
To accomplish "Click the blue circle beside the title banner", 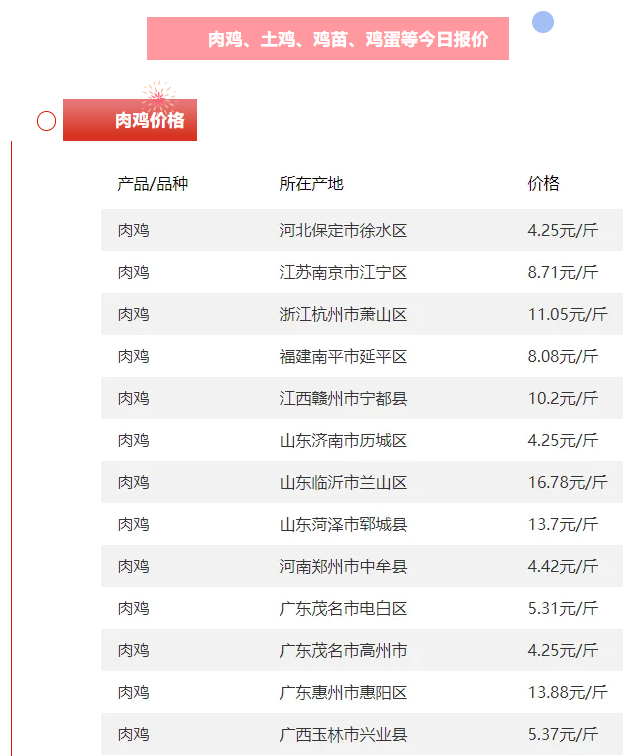I will [543, 22].
